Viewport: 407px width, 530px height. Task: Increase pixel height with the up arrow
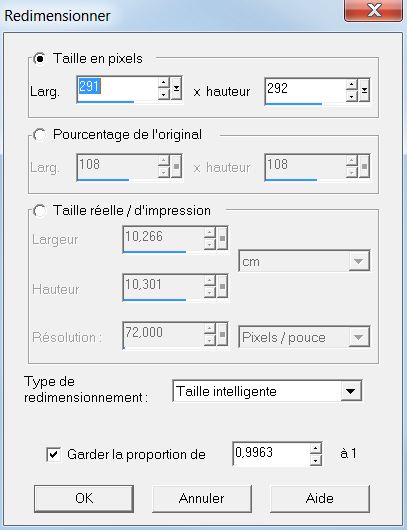click(x=352, y=84)
